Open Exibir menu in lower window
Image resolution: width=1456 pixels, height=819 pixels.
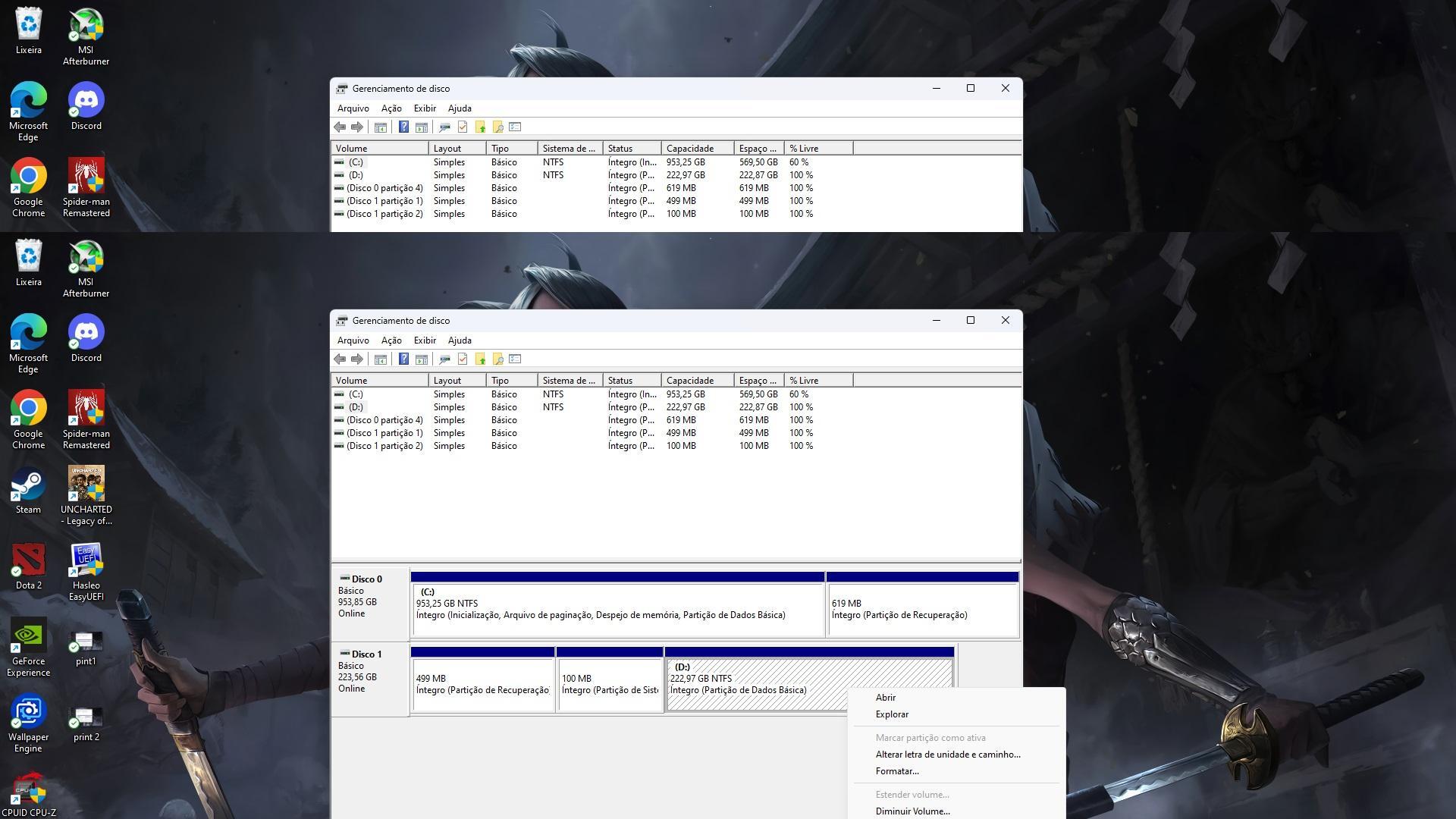click(x=425, y=340)
